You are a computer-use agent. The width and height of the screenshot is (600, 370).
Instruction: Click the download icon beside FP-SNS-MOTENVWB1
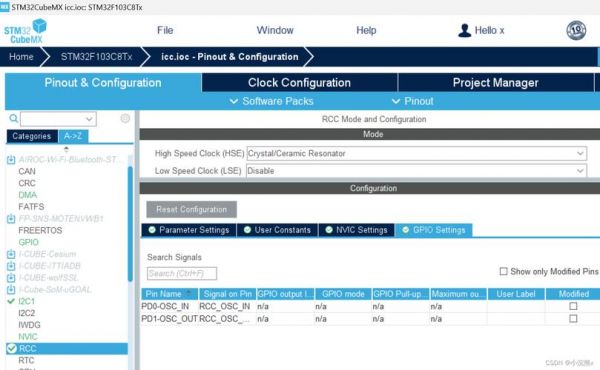point(11,219)
